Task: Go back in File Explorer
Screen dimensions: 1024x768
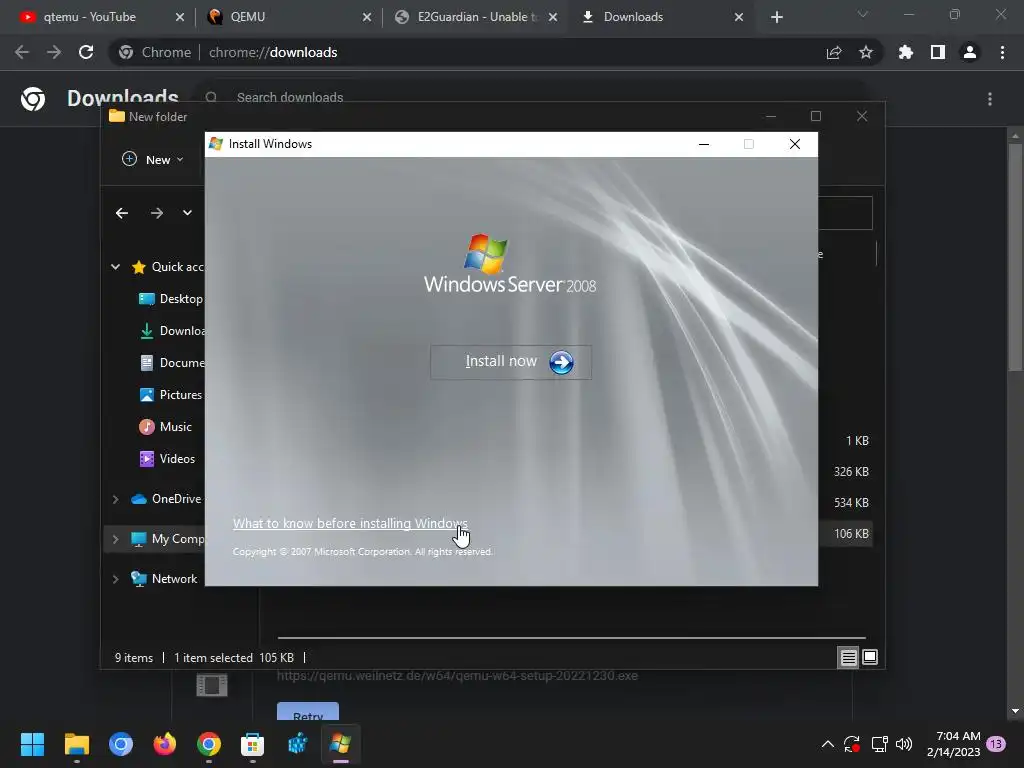Action: 121,213
